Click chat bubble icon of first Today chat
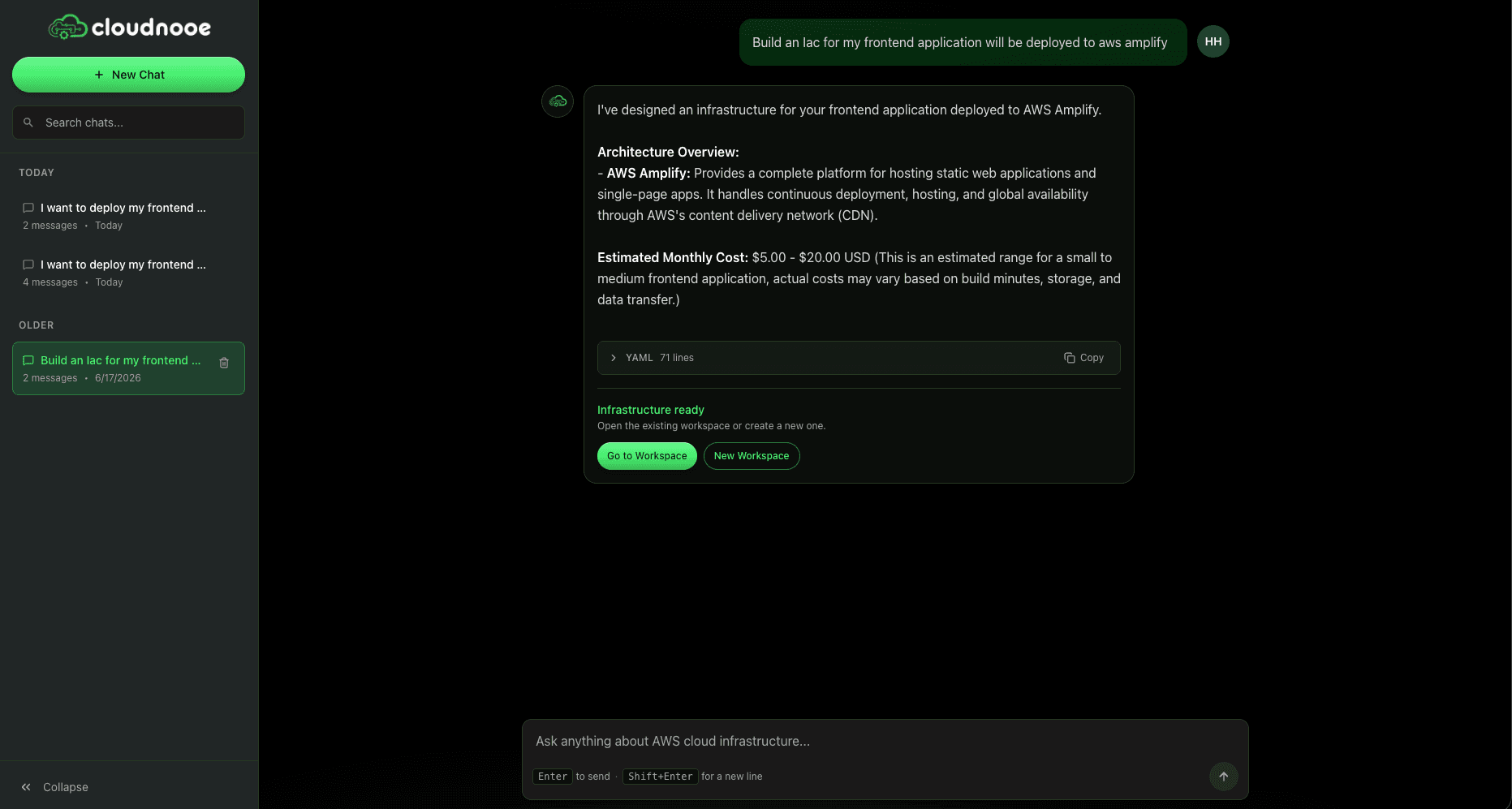This screenshot has width=1512, height=809. (28, 208)
